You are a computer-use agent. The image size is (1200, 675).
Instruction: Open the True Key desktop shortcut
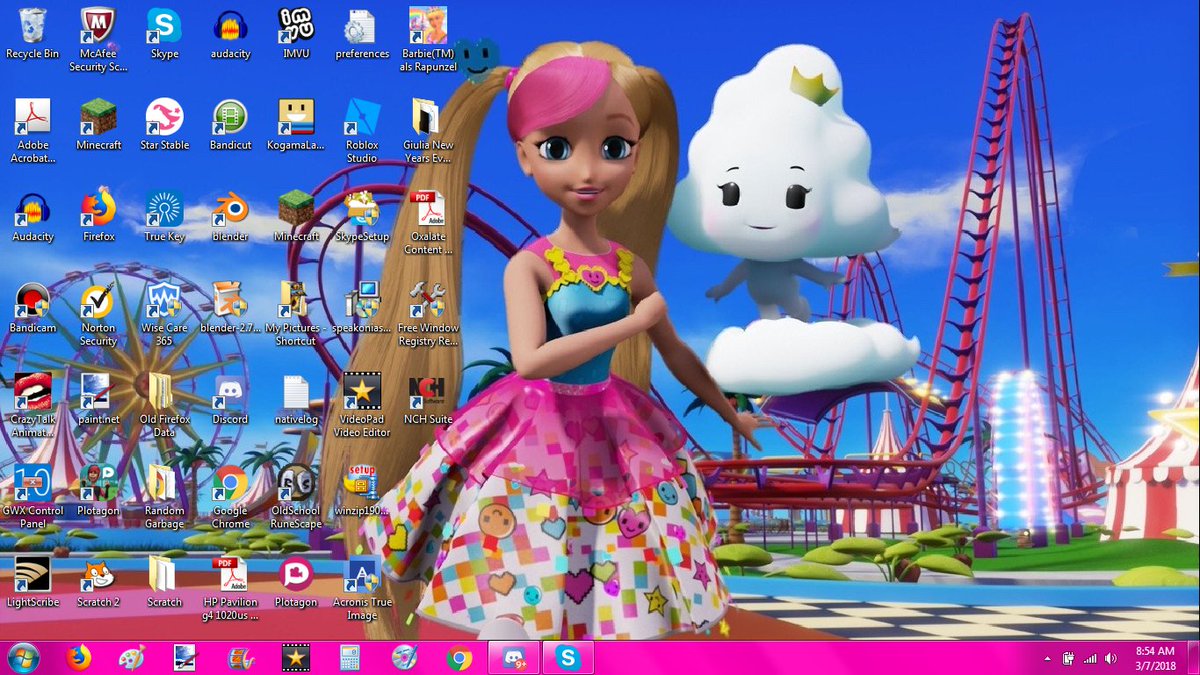click(164, 216)
